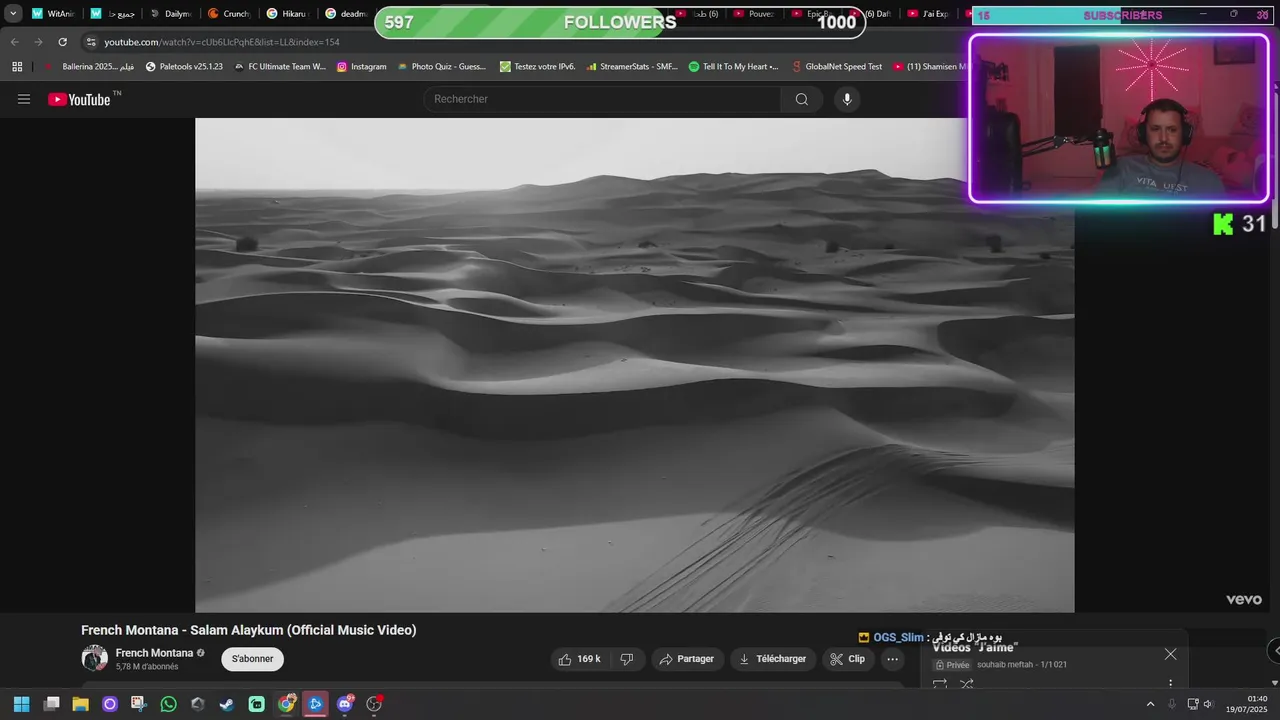The height and width of the screenshot is (720, 1280).
Task: Open Paletools v25.1.23 bookmark
Action: coord(184,67)
